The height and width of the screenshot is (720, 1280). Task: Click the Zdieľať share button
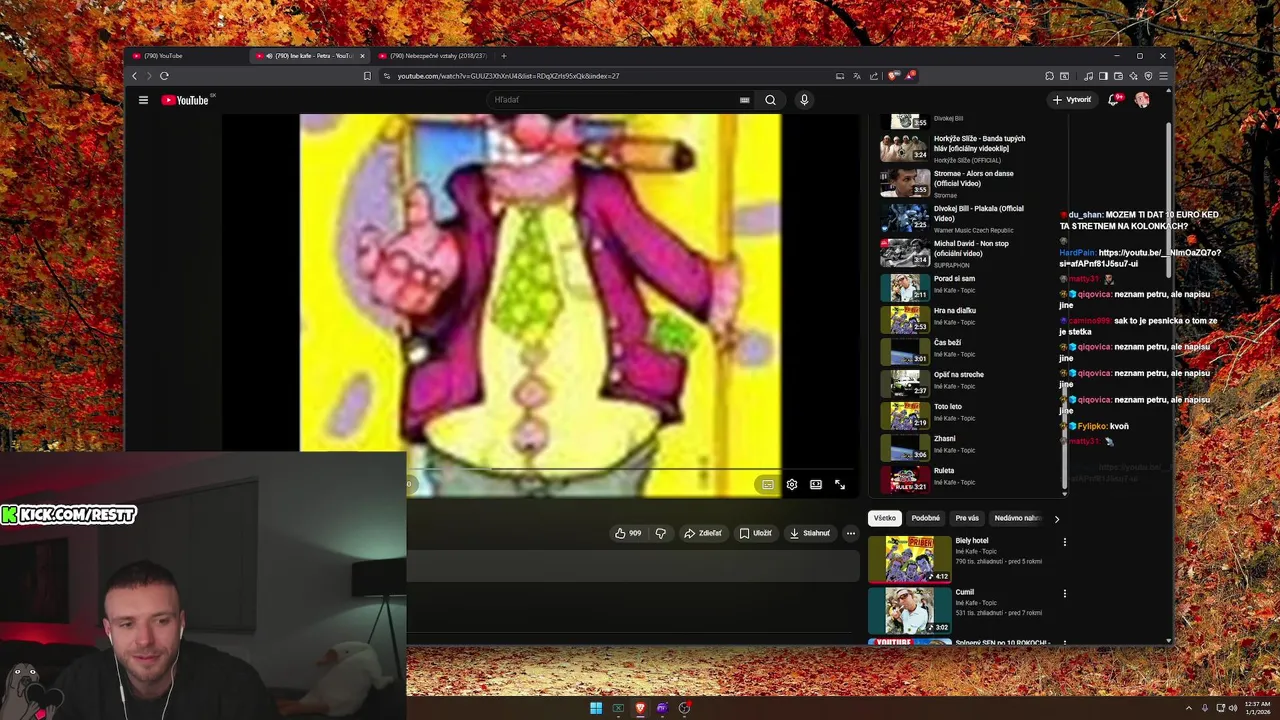pos(703,533)
